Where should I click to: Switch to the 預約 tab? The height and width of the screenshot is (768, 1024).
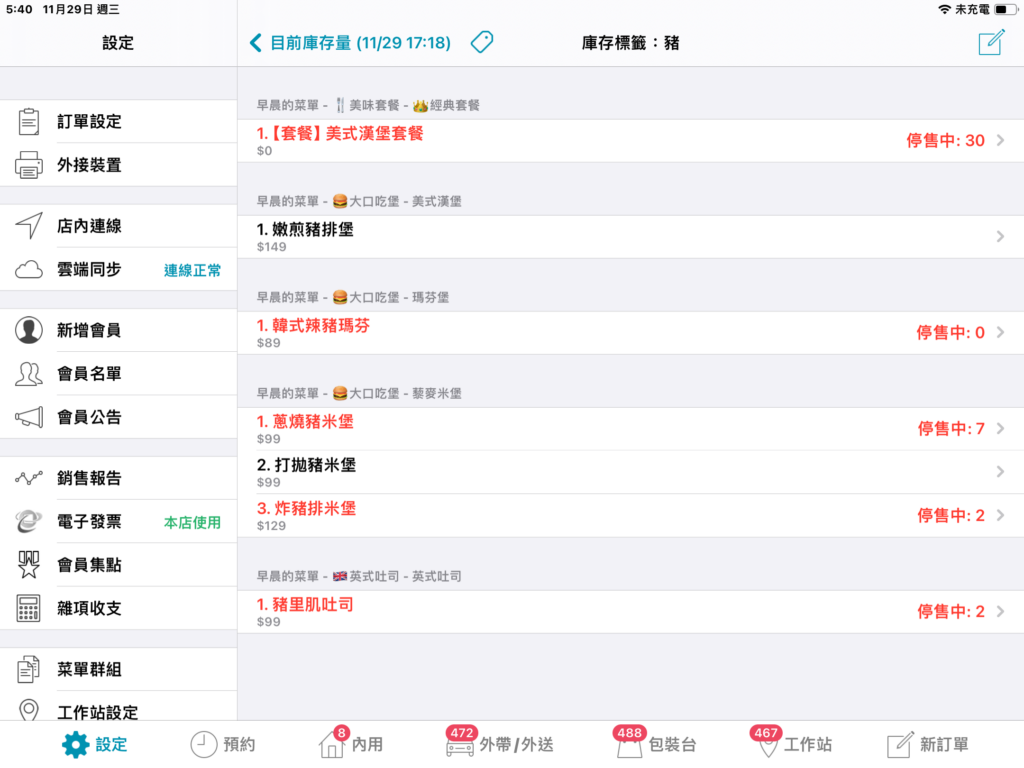(223, 744)
